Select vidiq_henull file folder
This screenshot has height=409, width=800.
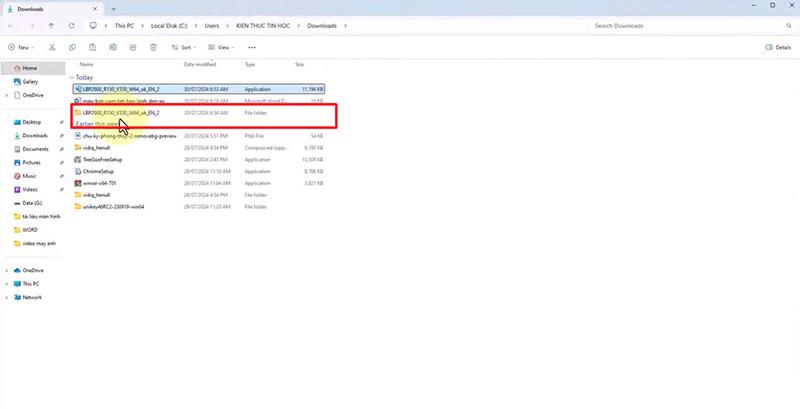click(x=198, y=195)
